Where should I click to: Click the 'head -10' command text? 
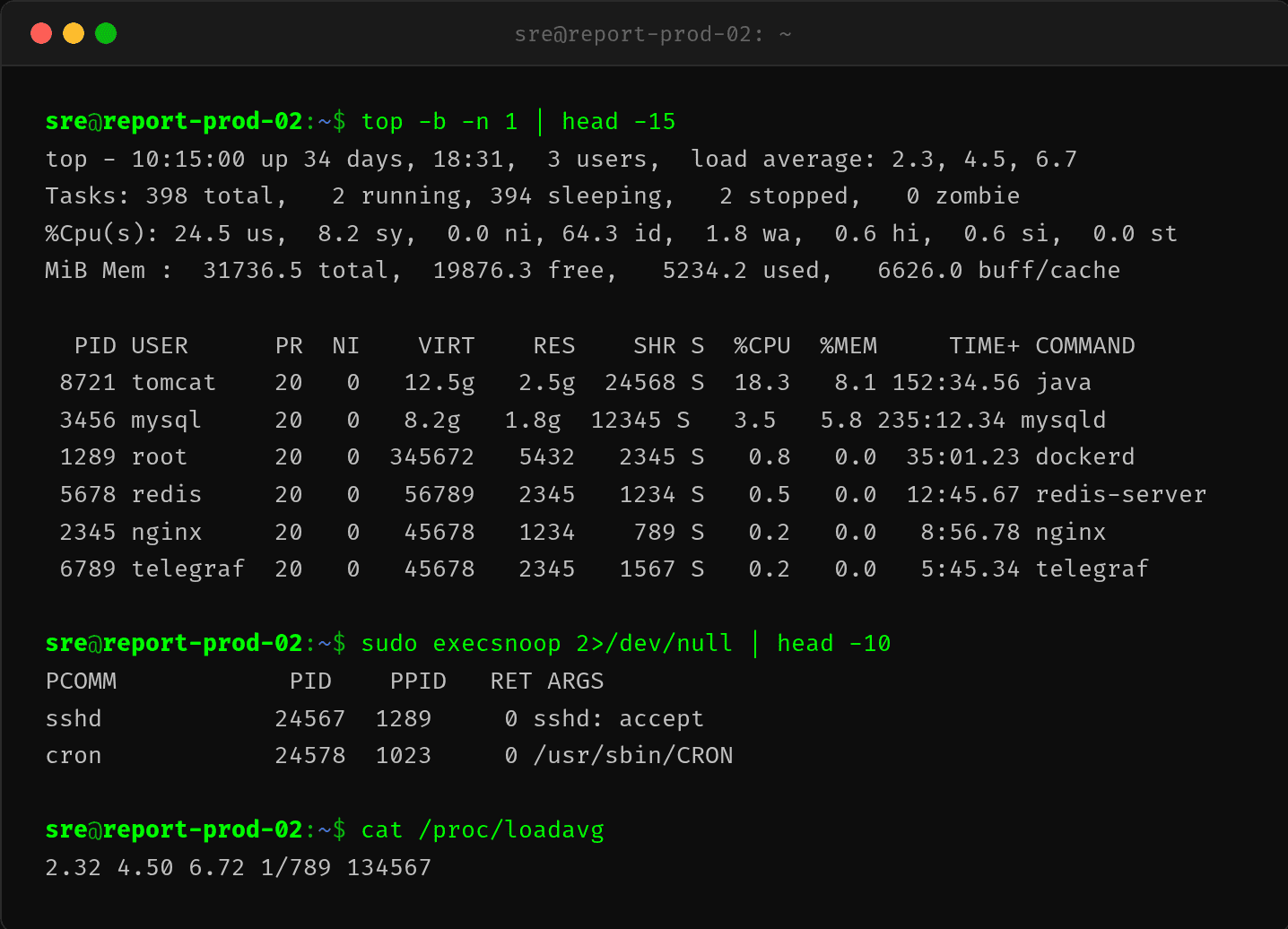tap(834, 644)
